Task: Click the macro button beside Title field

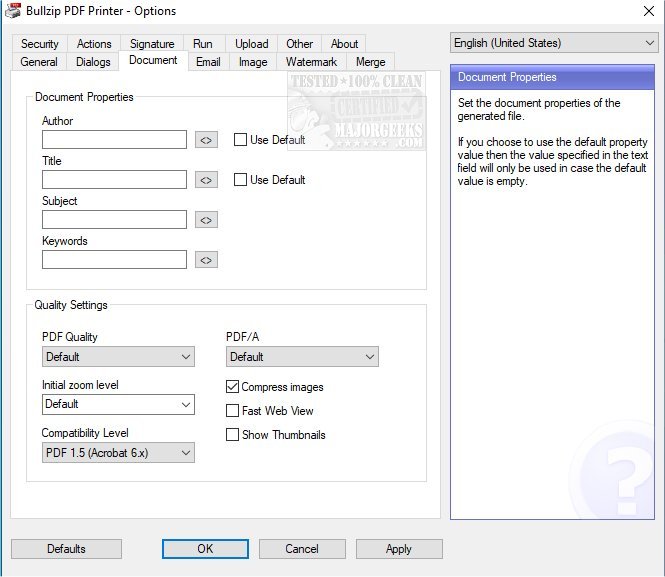Action: pos(206,180)
